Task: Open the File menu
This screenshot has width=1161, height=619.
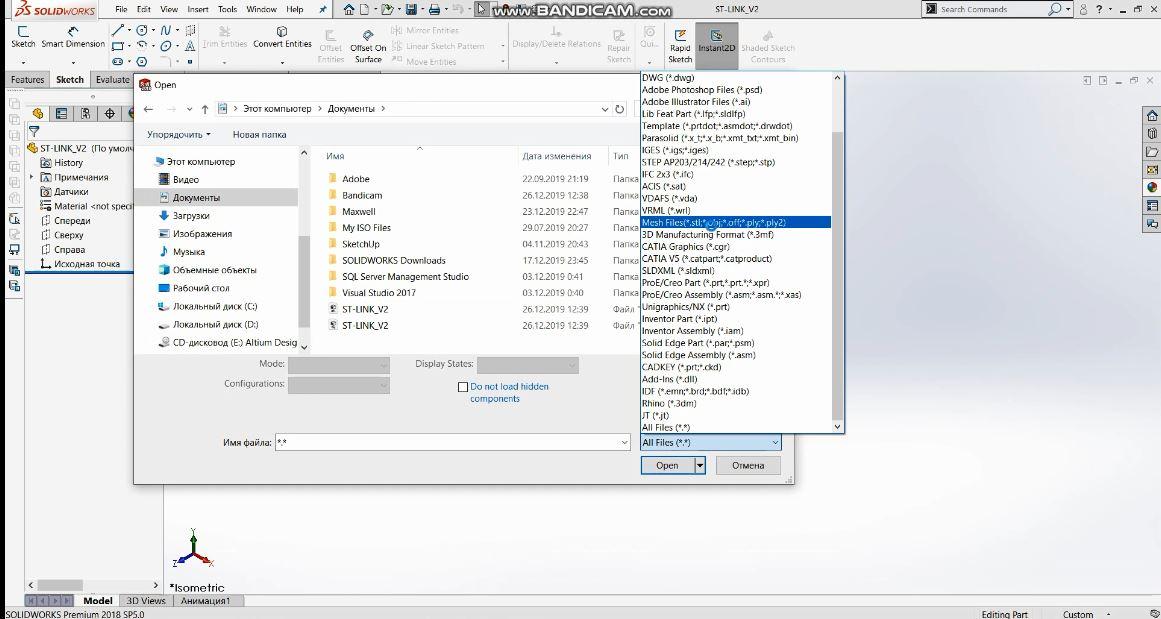Action: point(121,10)
